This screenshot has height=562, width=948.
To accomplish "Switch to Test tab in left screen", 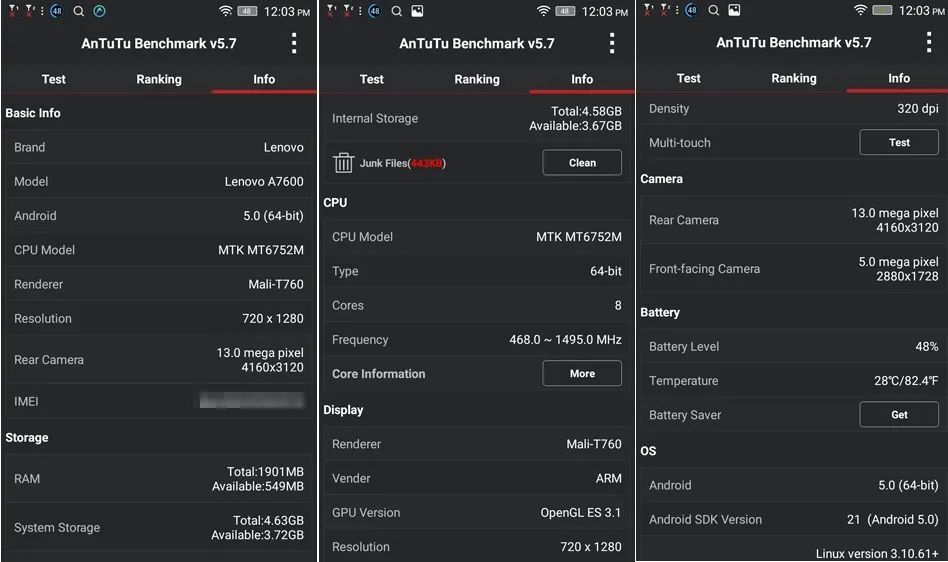I will click(x=53, y=79).
